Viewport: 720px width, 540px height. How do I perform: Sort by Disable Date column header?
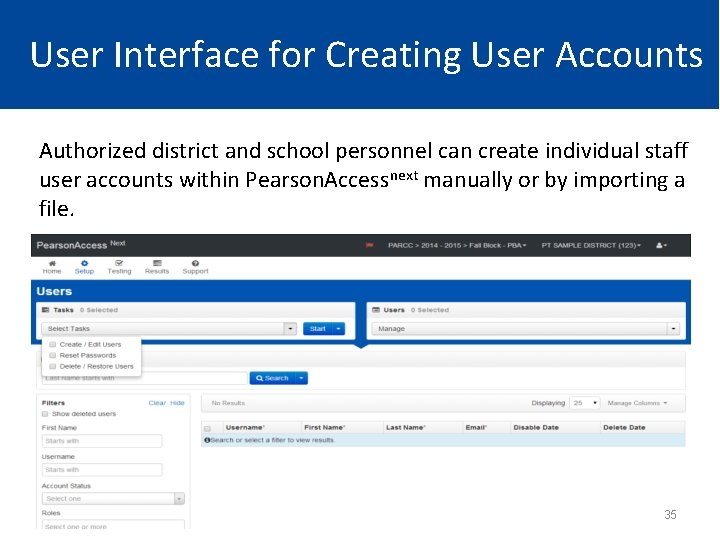536,428
